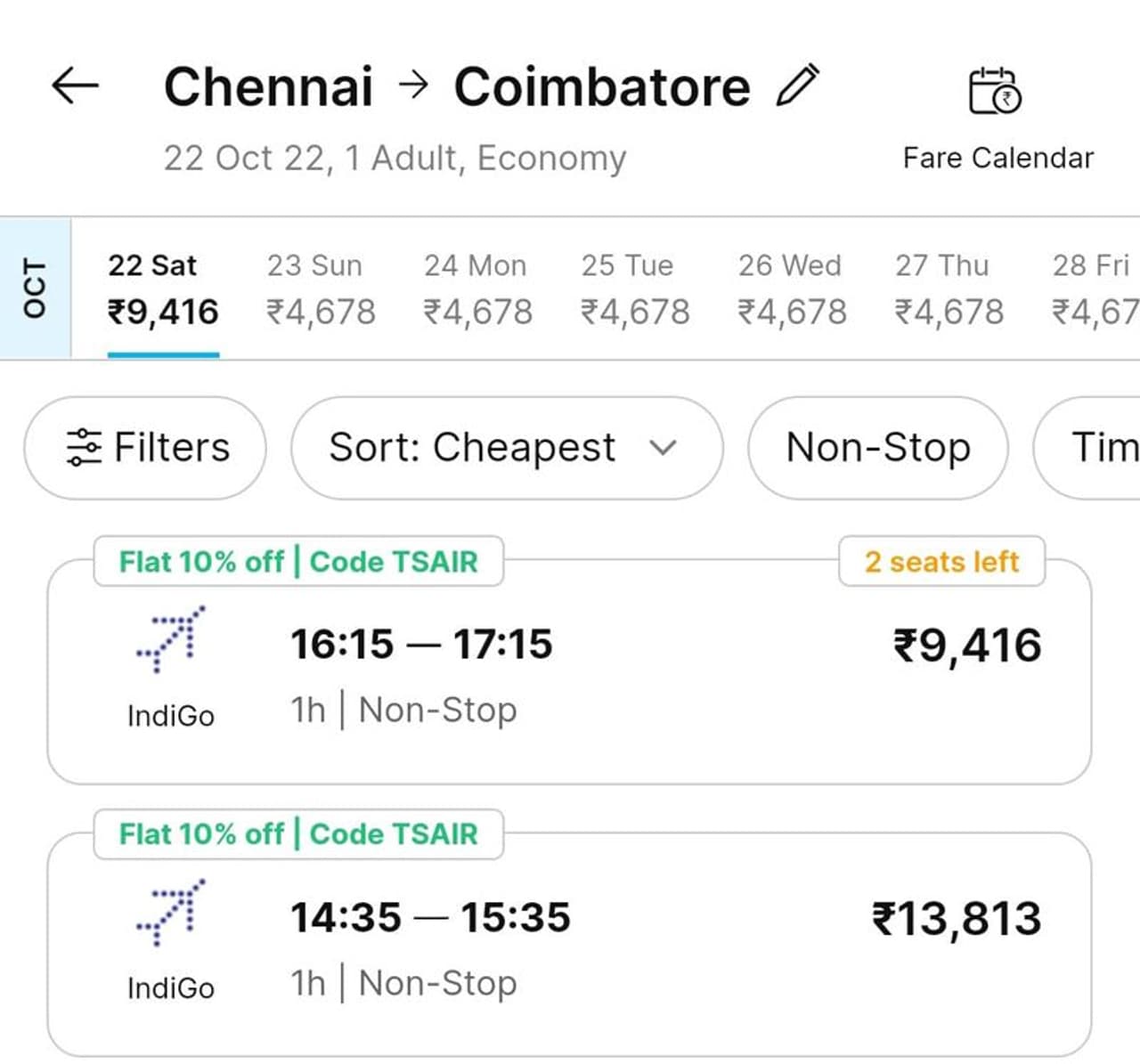Screen dimensions: 1140x1064
Task: Tap the 2 seats left badge
Action: (x=941, y=562)
